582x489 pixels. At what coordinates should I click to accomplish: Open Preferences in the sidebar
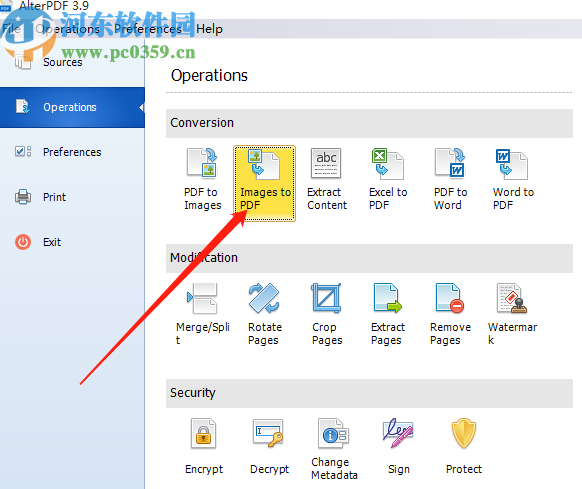point(72,152)
